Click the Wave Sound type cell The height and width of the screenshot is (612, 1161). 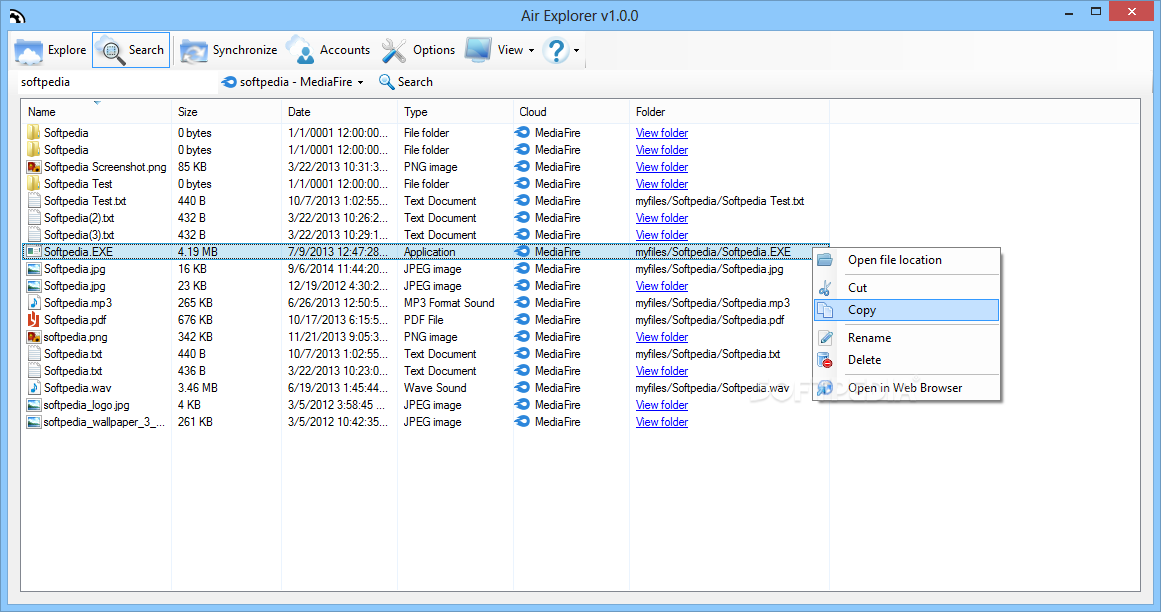[x=435, y=388]
